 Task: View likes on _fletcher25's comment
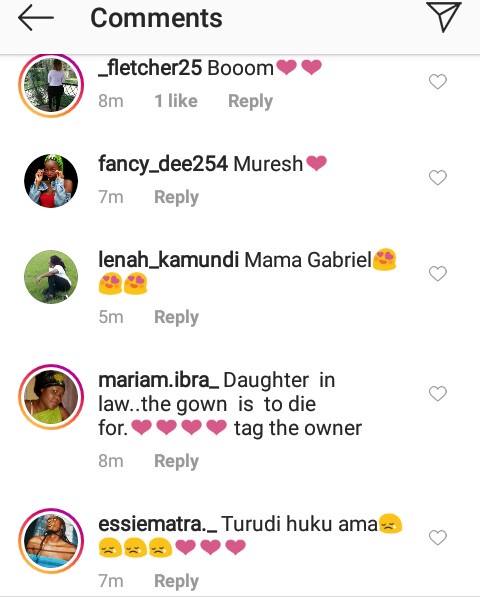coord(176,101)
